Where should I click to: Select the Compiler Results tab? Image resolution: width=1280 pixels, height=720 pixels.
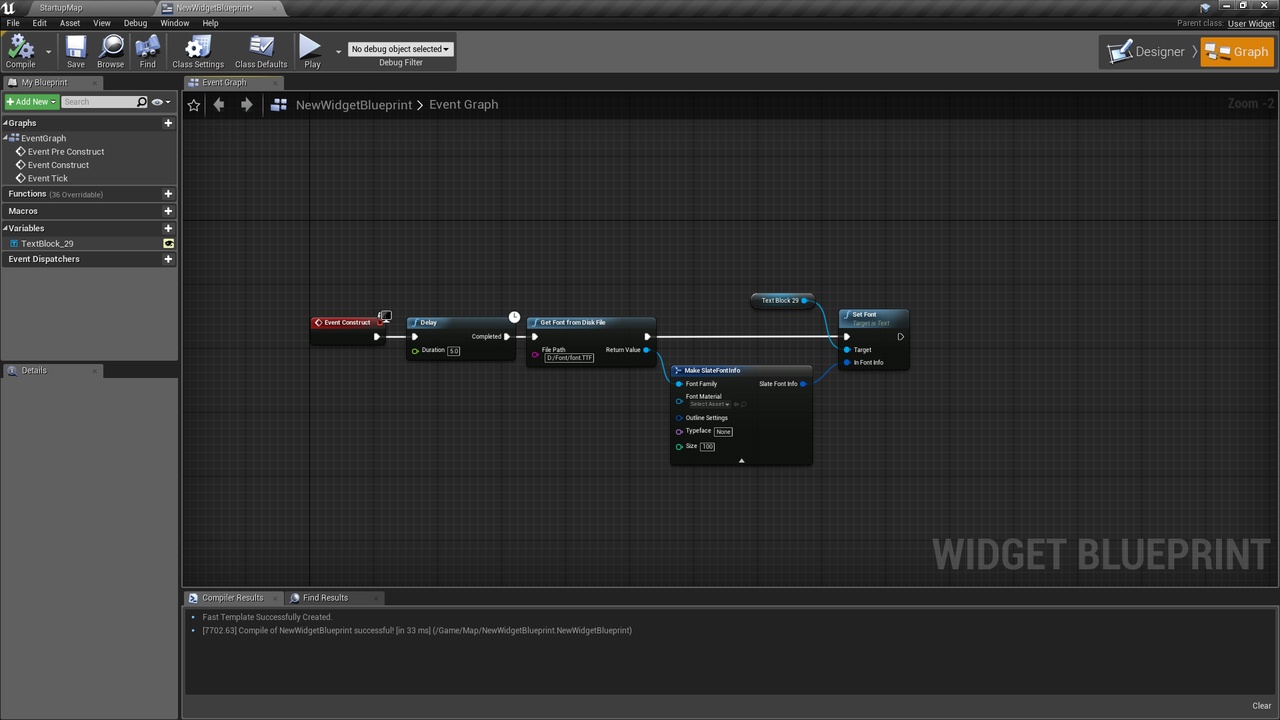(x=233, y=598)
